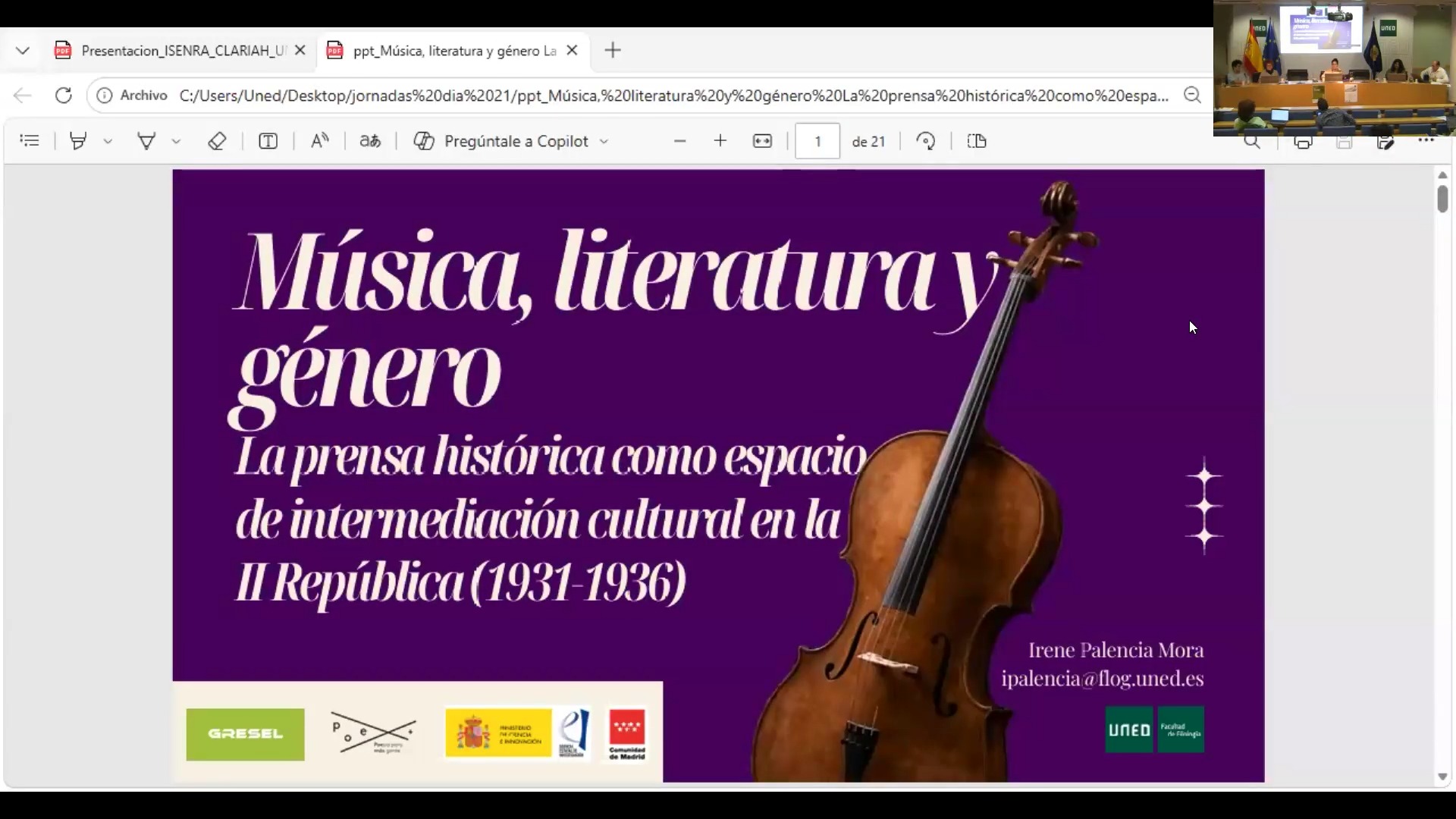Click the Comunidad de Madrid logo

click(627, 733)
